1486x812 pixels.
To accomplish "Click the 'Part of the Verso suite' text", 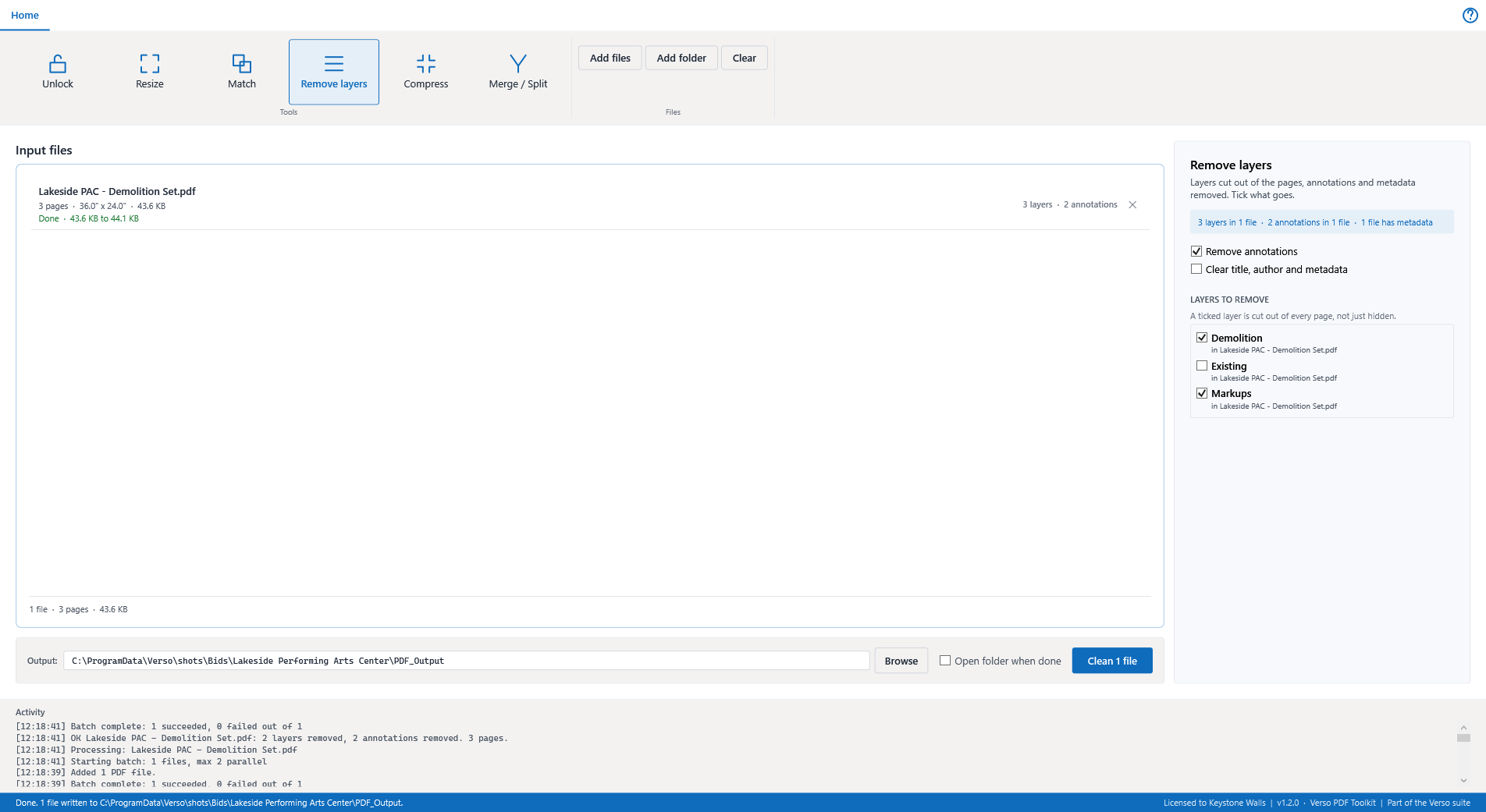I will coord(1428,803).
